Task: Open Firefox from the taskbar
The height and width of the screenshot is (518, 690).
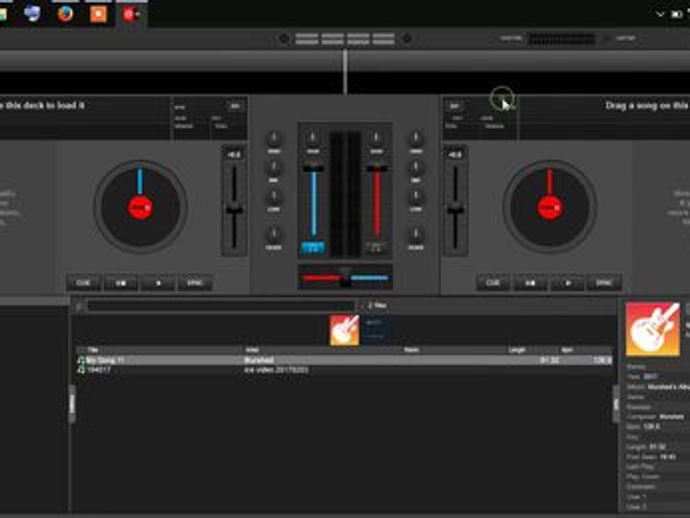Action: click(x=65, y=14)
